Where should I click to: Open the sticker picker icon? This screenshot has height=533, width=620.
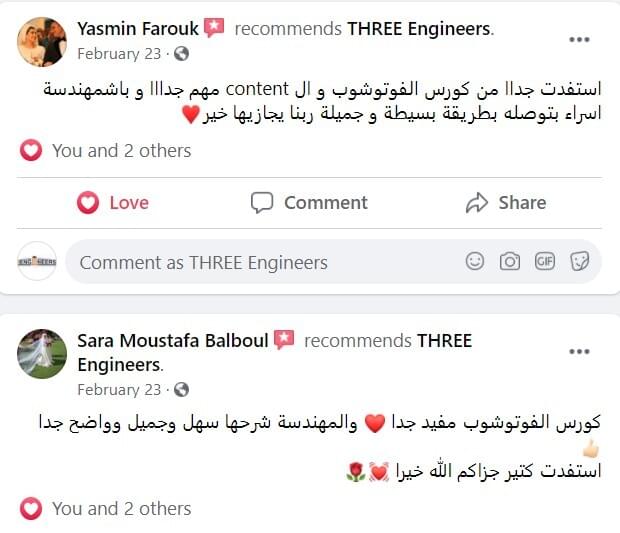[579, 262]
